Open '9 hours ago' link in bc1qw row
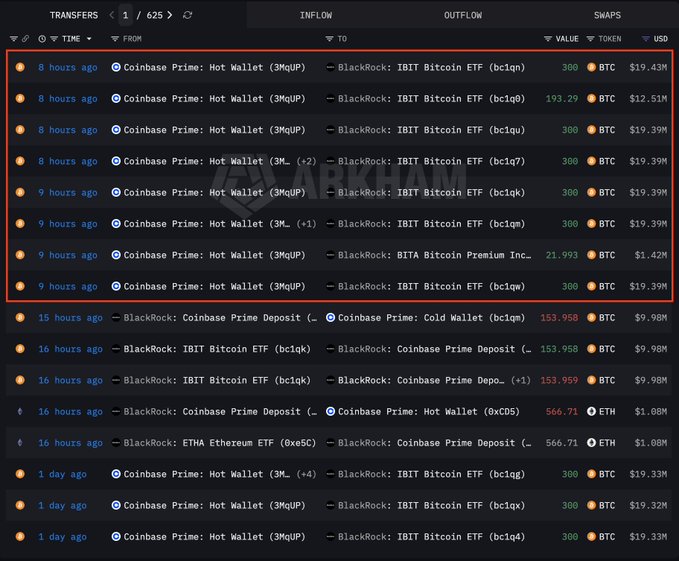This screenshot has height=561, width=679. click(68, 287)
